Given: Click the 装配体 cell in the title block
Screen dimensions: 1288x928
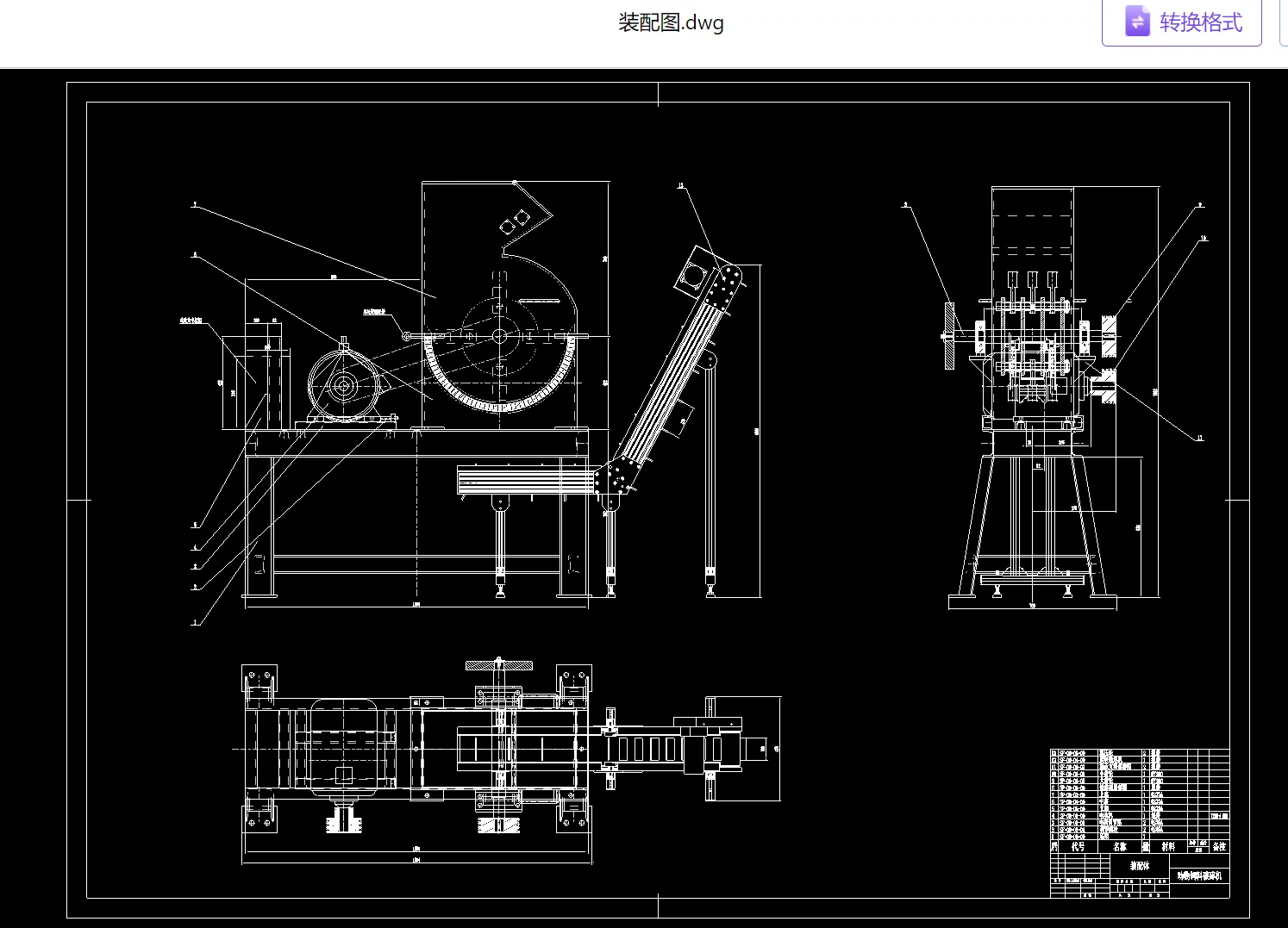Looking at the screenshot, I should click(x=1140, y=866).
